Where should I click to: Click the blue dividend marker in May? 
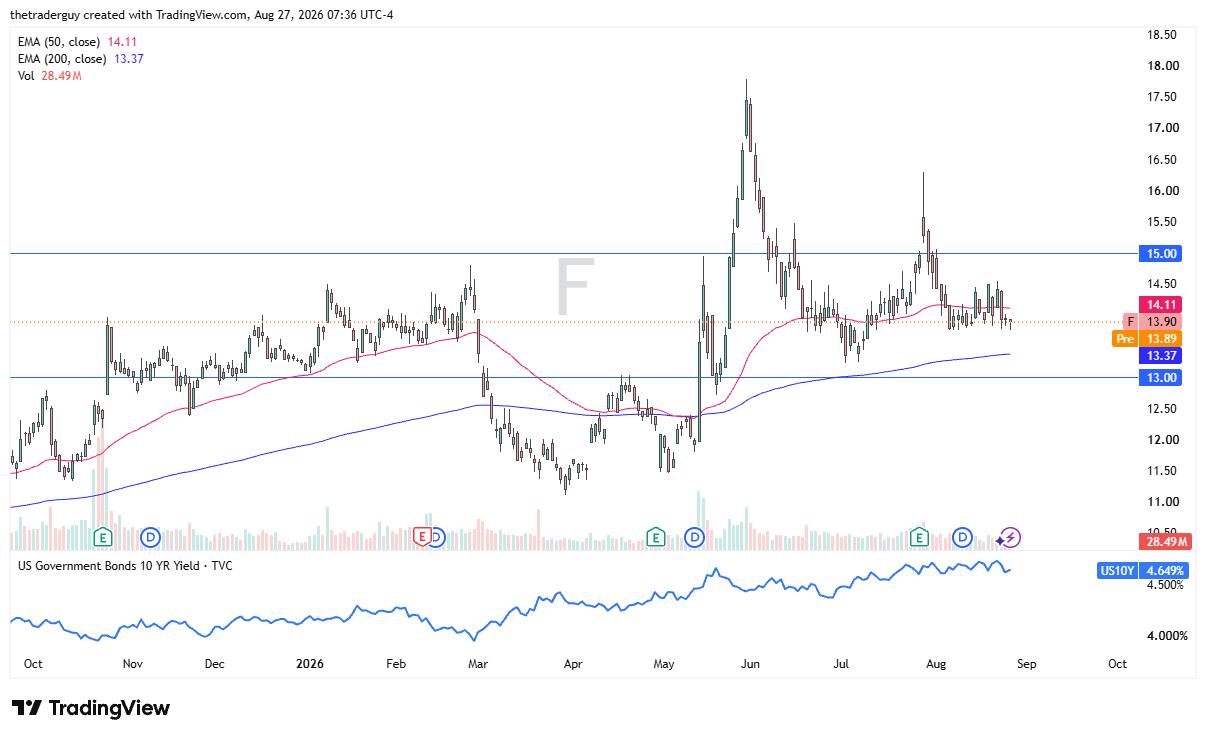pos(695,538)
